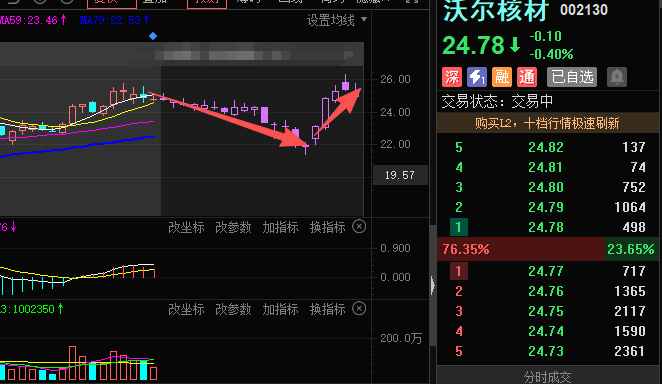Click the blue diamond marker above chart
Screen dimensions: 662x384
153,36
